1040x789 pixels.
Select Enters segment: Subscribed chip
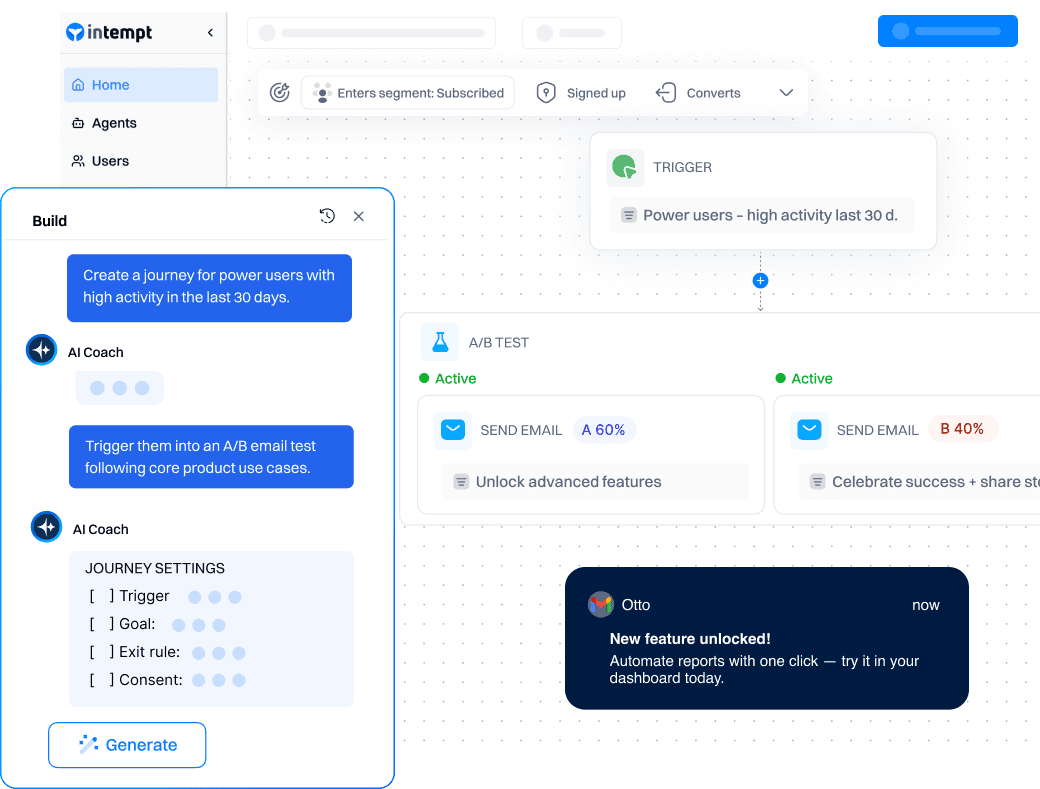(x=407, y=93)
